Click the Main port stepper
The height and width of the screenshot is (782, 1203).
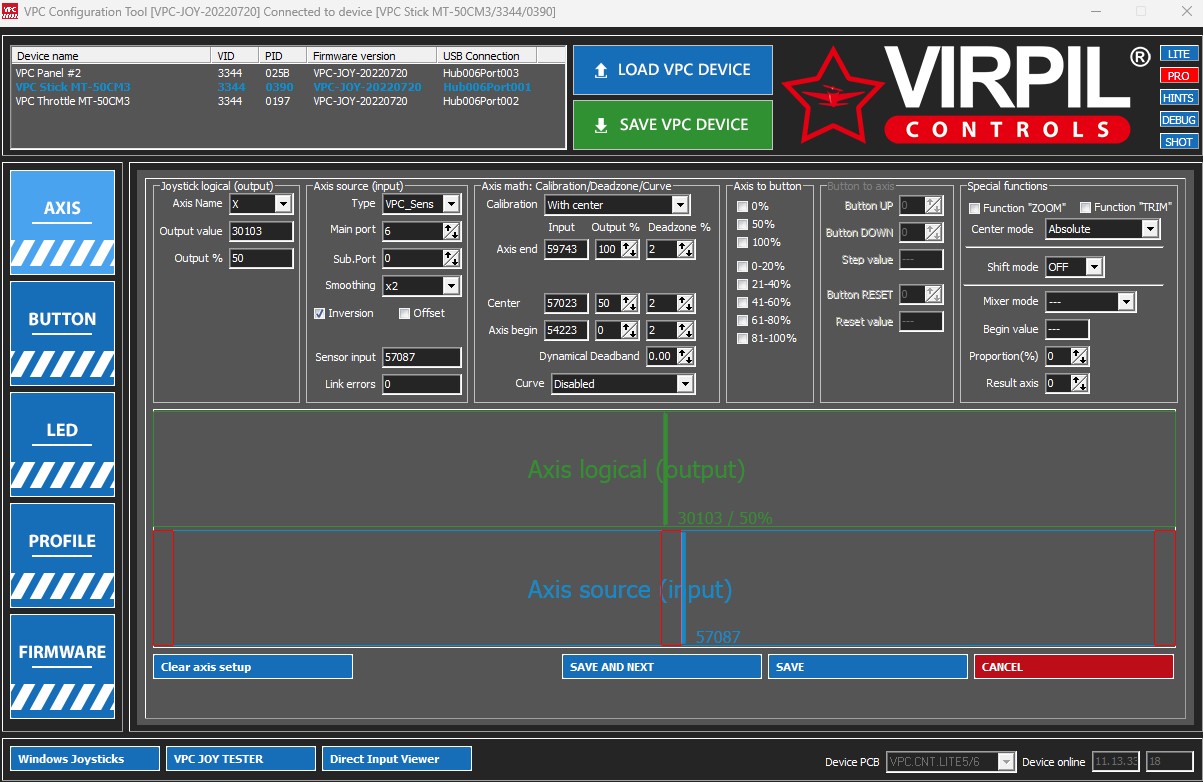[452, 231]
